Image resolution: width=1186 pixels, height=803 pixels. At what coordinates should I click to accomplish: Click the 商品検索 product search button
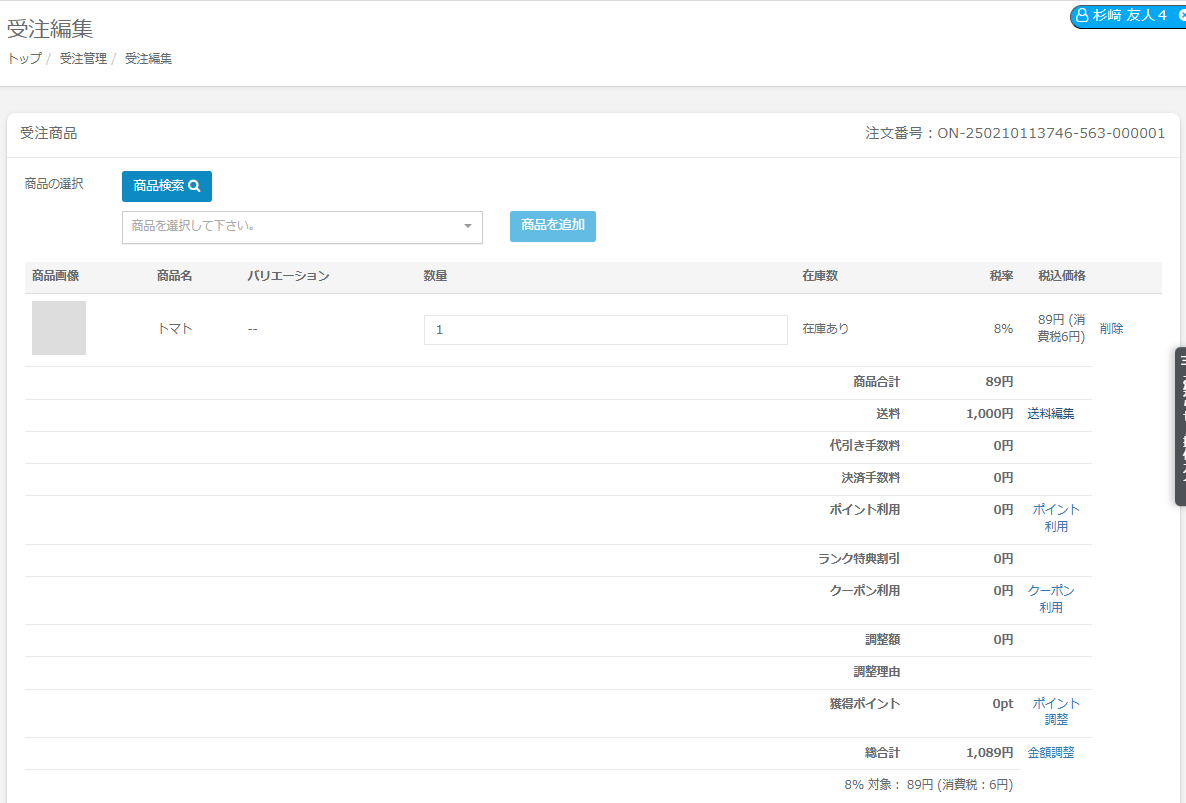167,186
